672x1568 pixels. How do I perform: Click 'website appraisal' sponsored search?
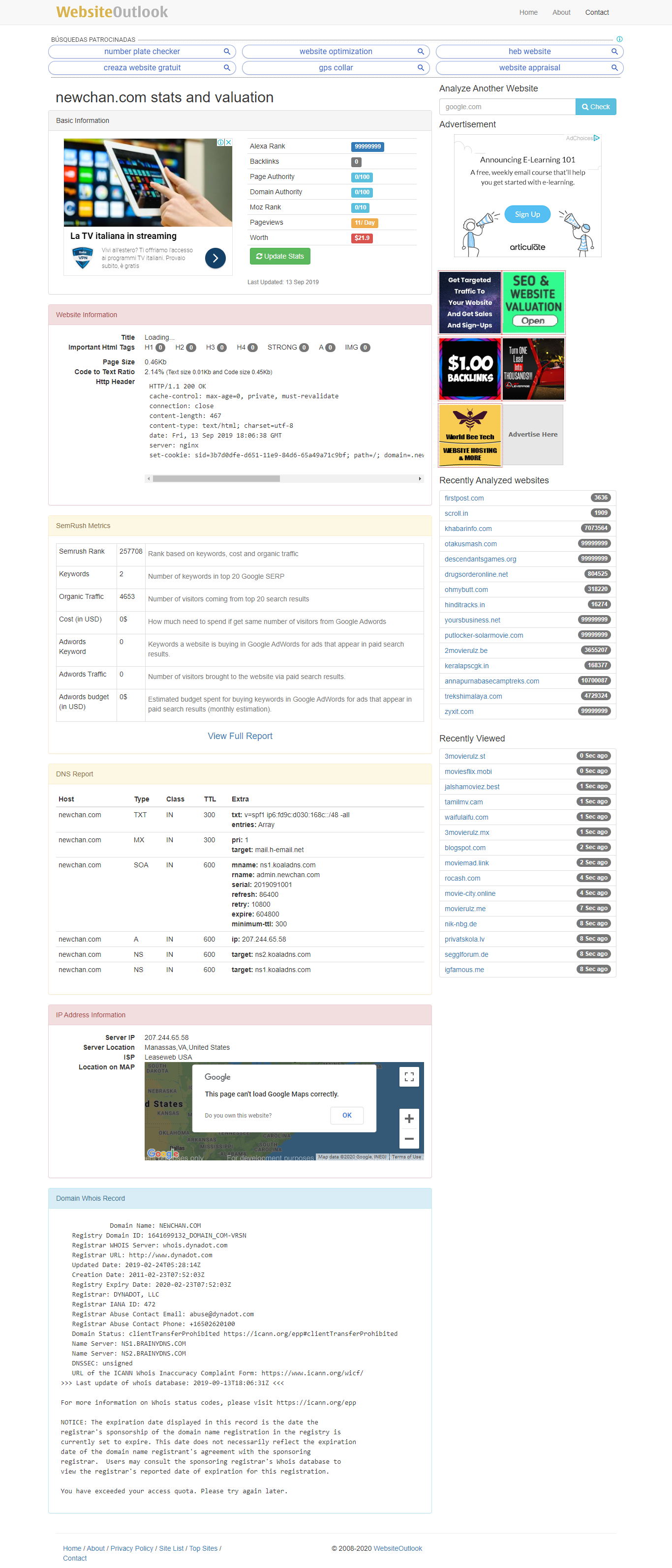click(x=529, y=67)
